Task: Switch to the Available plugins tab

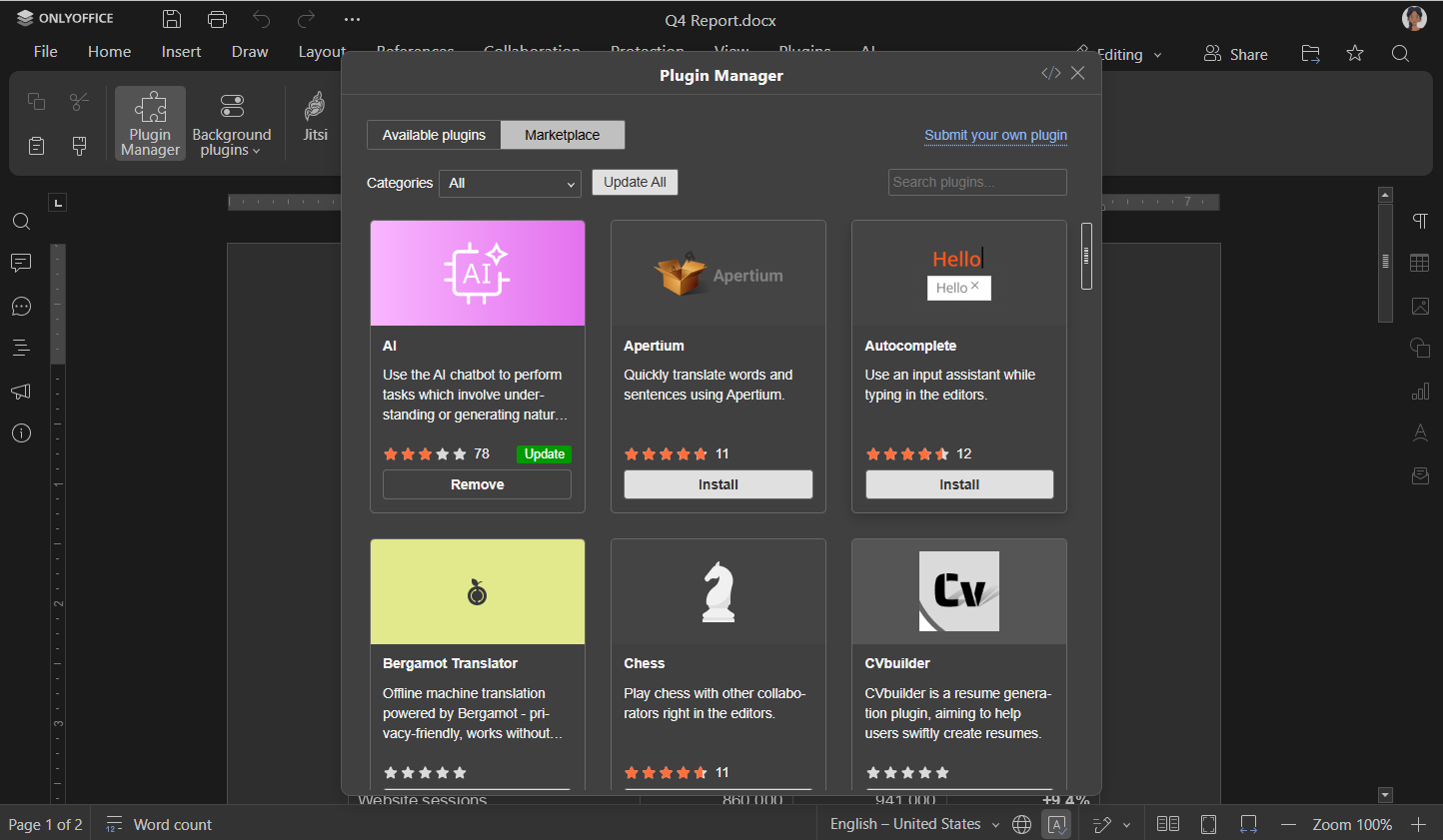Action: (434, 134)
